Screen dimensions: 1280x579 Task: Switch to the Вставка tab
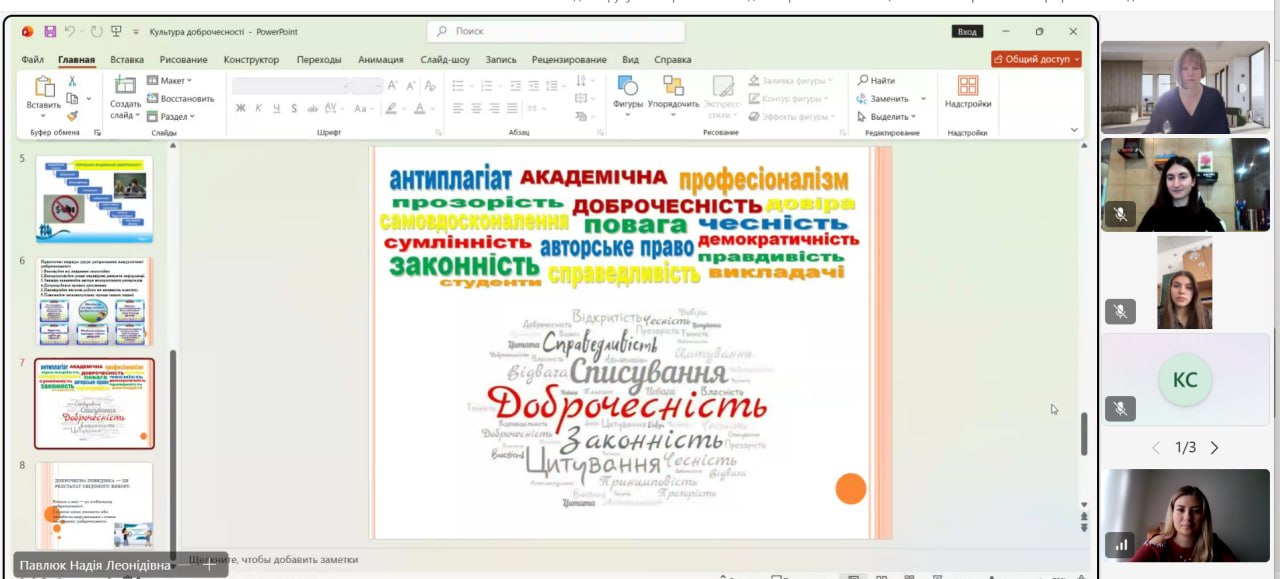coord(127,60)
